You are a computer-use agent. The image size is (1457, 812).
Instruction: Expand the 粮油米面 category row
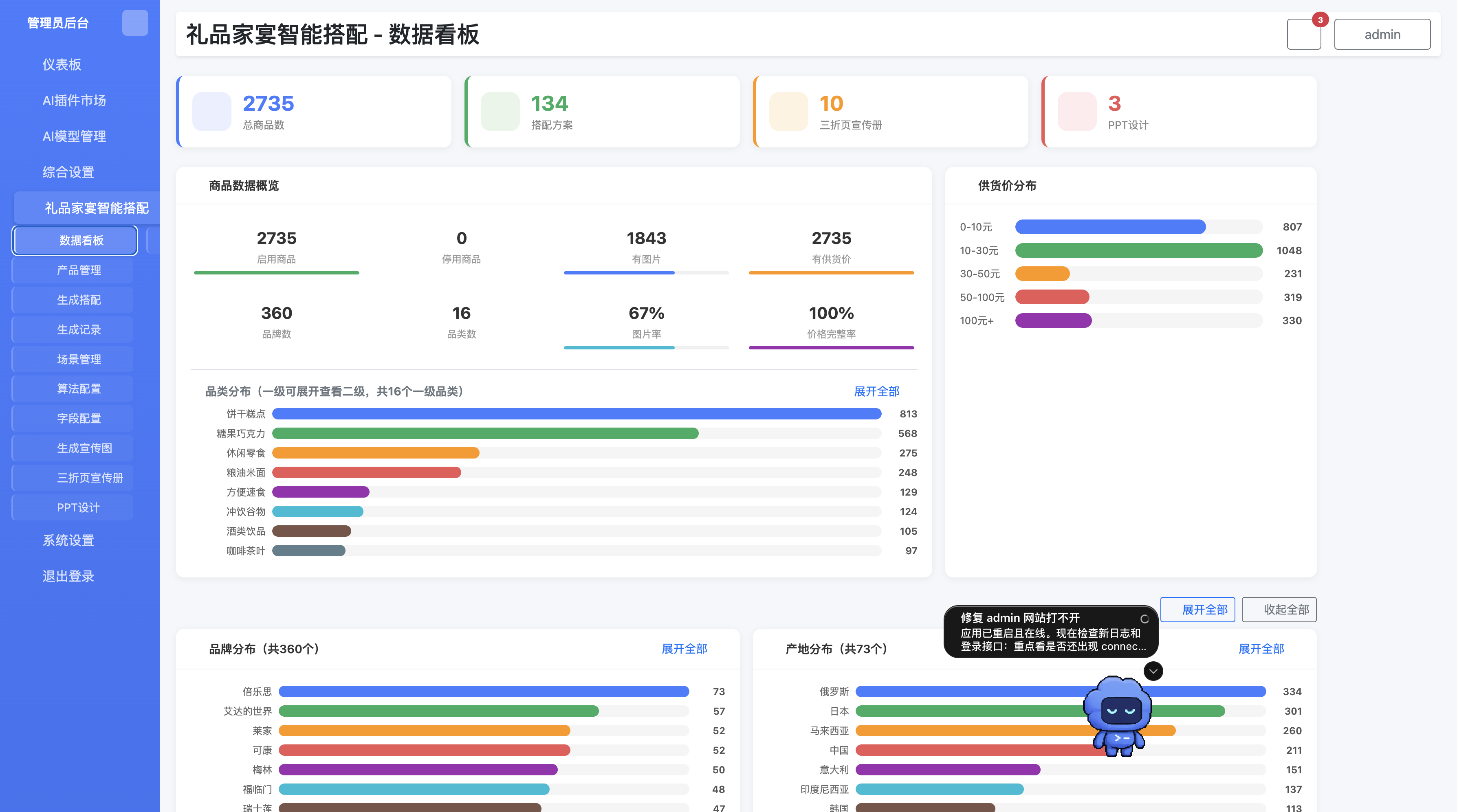(x=561, y=473)
